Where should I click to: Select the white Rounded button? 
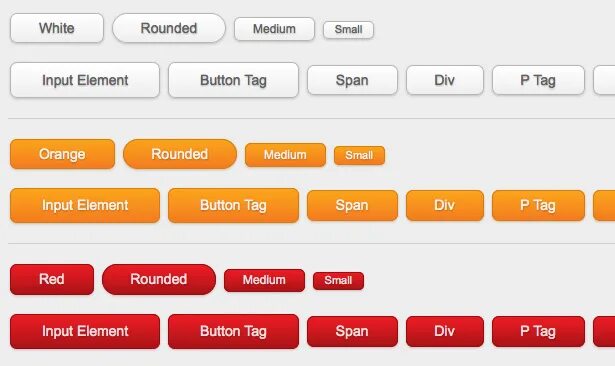click(x=169, y=28)
